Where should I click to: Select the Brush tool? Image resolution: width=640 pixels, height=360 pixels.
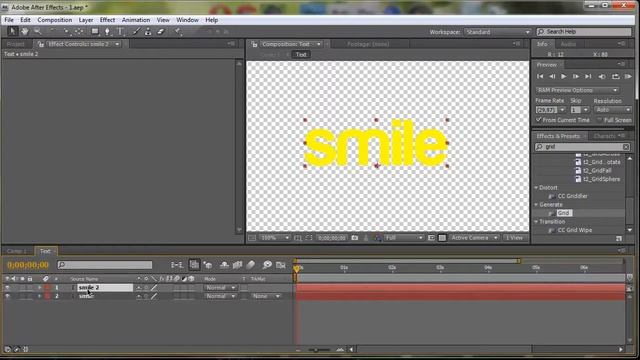coord(136,31)
